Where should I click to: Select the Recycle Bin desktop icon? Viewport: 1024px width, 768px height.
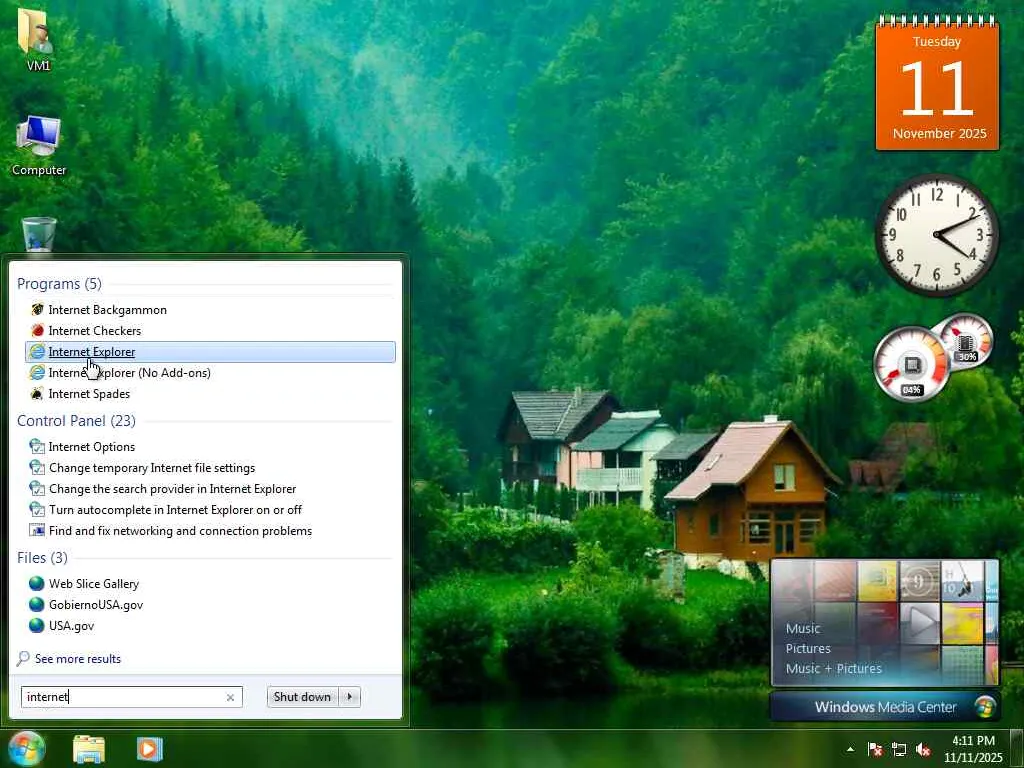(39, 234)
